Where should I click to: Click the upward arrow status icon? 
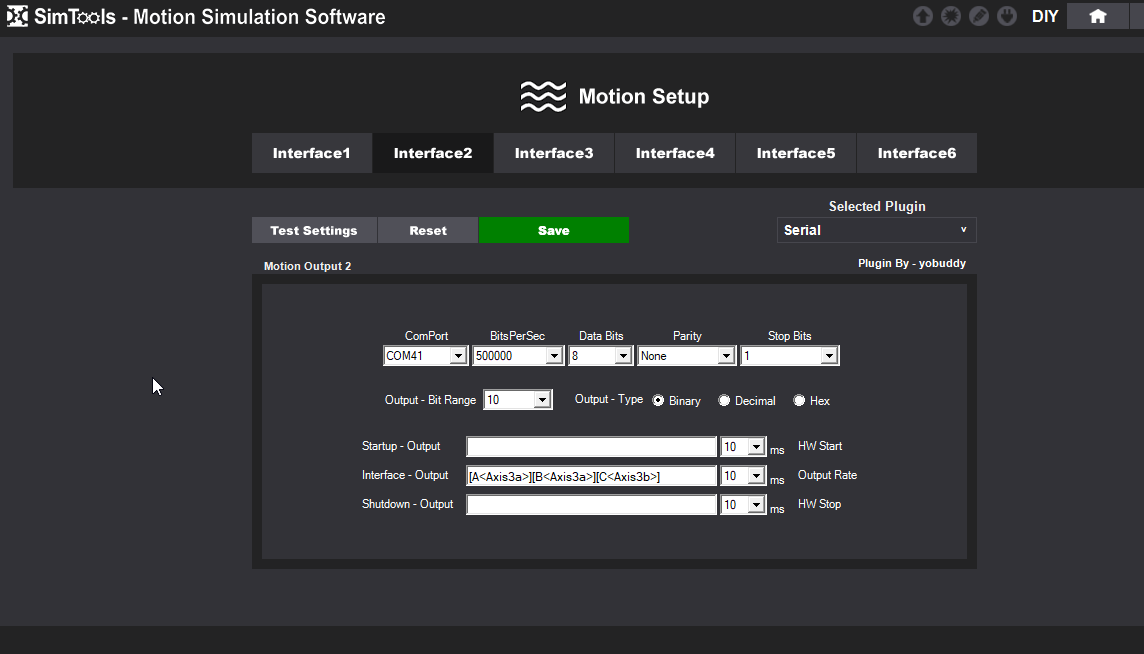point(923,17)
